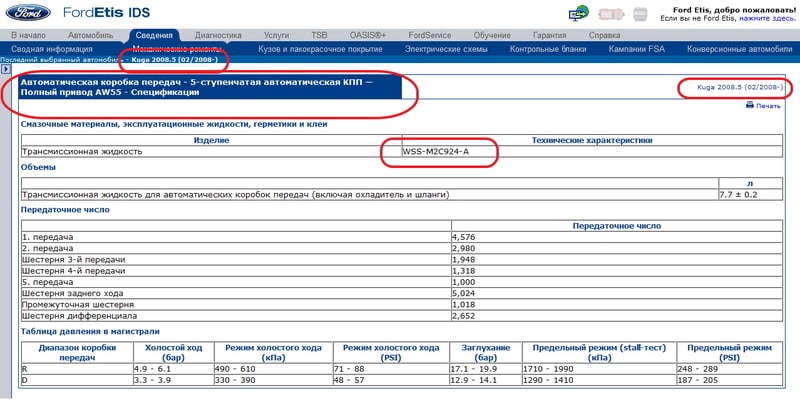Click the AW55 specification page heading
The height and width of the screenshot is (401, 800).
211,87
